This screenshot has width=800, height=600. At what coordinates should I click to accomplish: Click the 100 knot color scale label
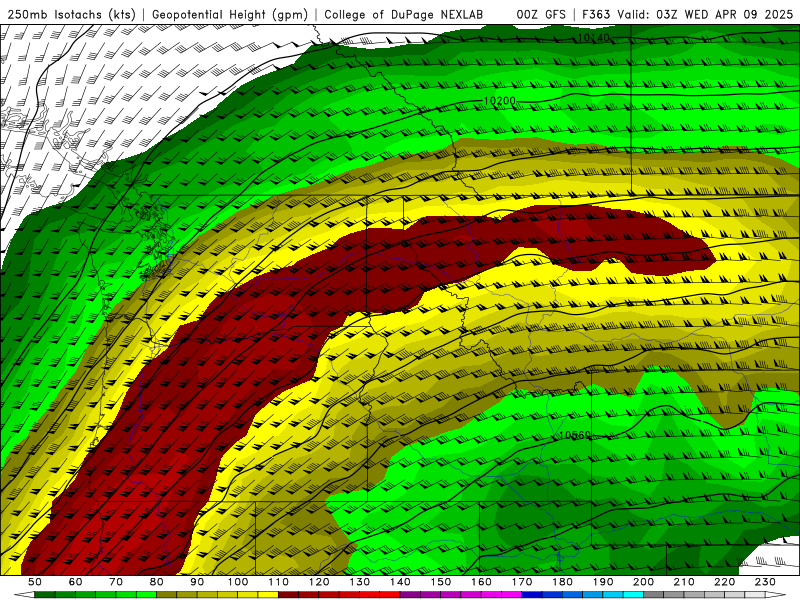pyautogui.click(x=238, y=582)
